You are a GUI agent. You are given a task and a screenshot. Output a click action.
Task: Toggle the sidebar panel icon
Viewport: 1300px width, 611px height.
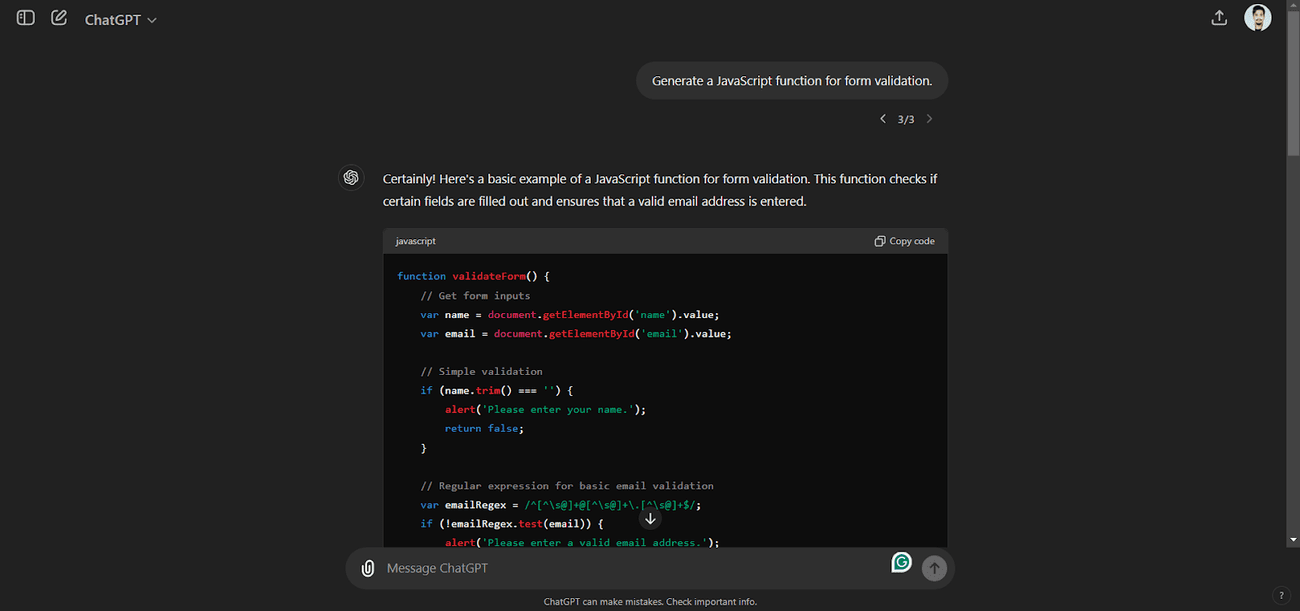[x=26, y=18]
